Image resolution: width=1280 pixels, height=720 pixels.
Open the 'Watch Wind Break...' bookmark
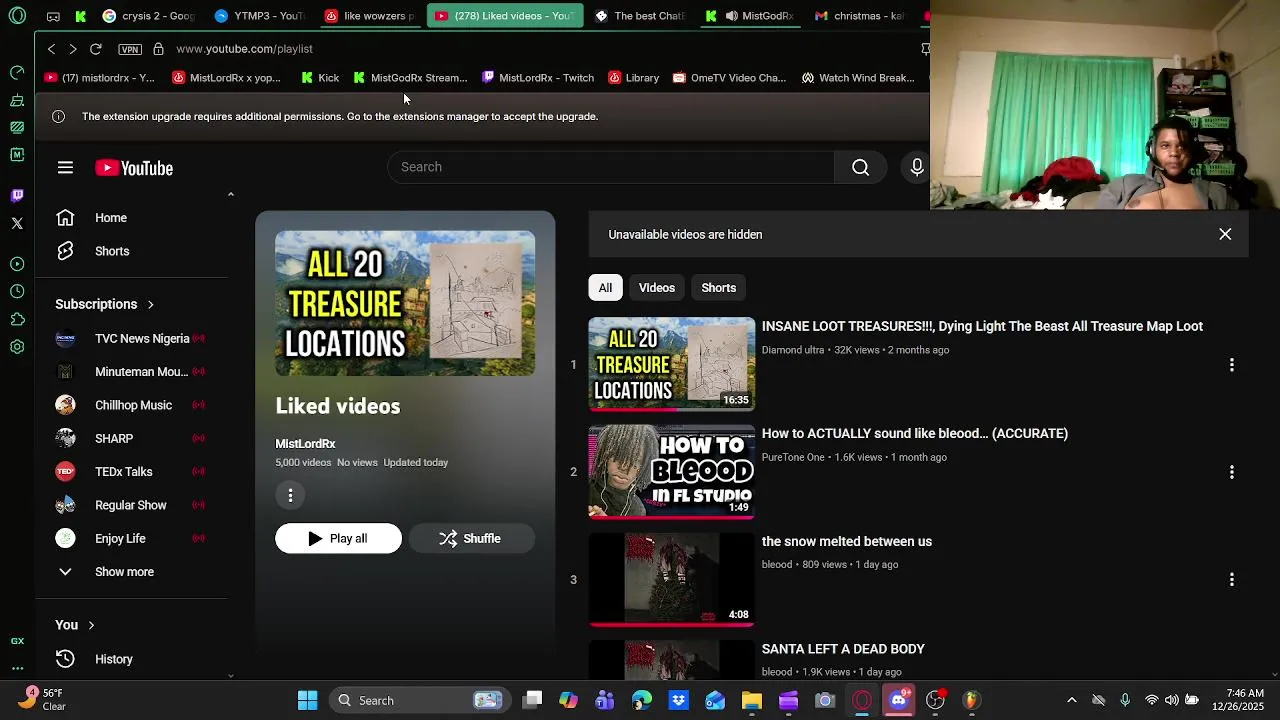tap(858, 78)
